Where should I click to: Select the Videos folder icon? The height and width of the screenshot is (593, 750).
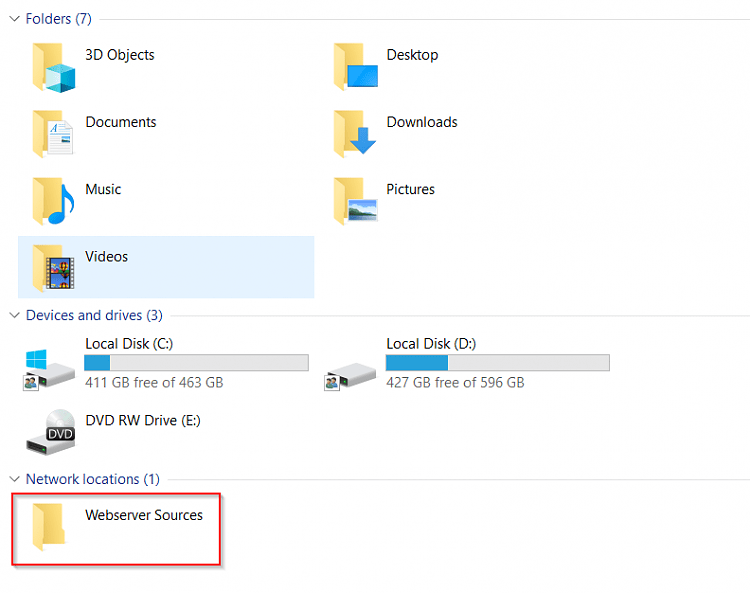click(x=53, y=268)
